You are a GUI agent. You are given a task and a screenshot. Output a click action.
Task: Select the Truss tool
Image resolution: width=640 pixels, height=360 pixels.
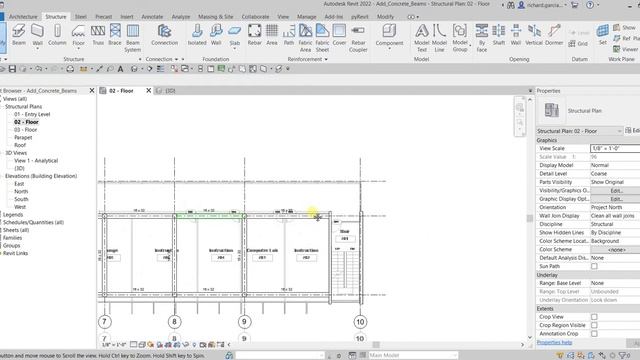[98, 35]
